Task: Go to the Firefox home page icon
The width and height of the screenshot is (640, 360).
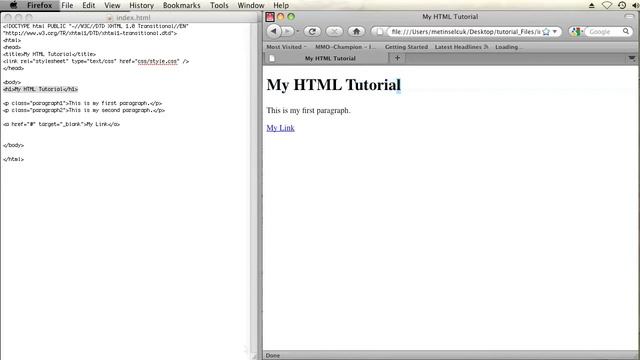Action: pos(356,31)
